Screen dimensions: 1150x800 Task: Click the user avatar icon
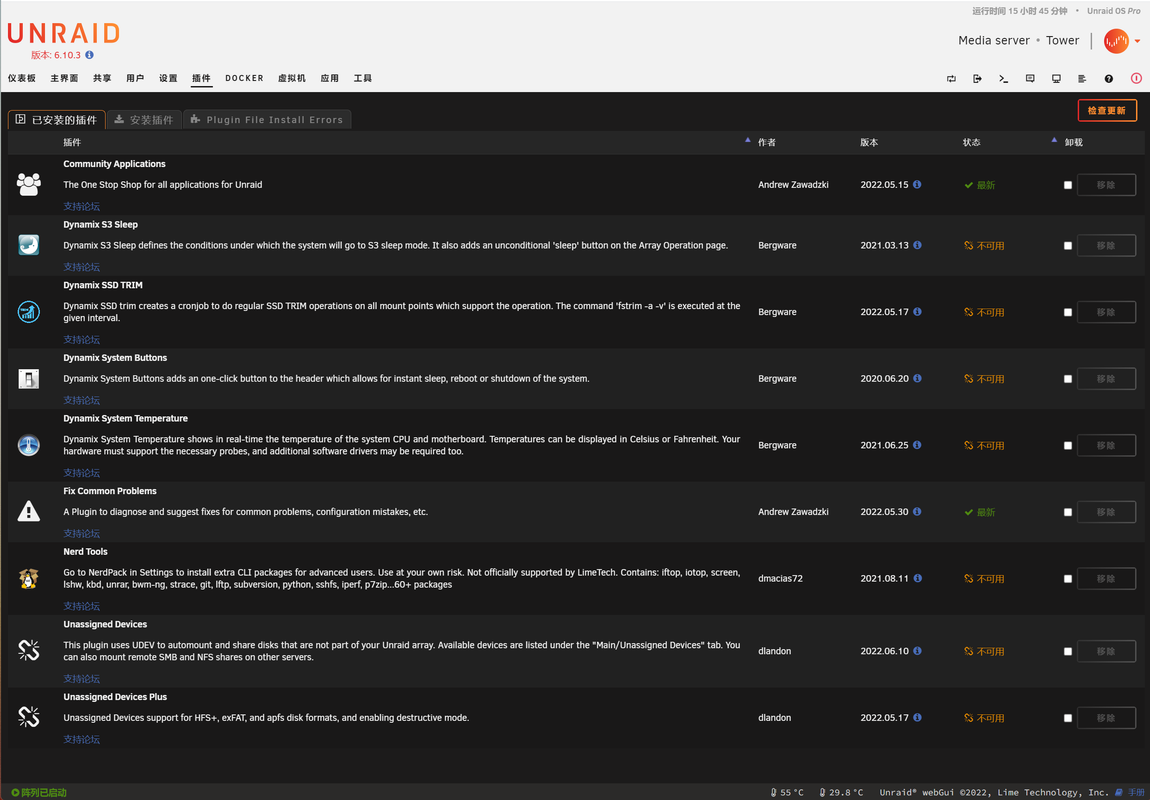(x=1116, y=41)
